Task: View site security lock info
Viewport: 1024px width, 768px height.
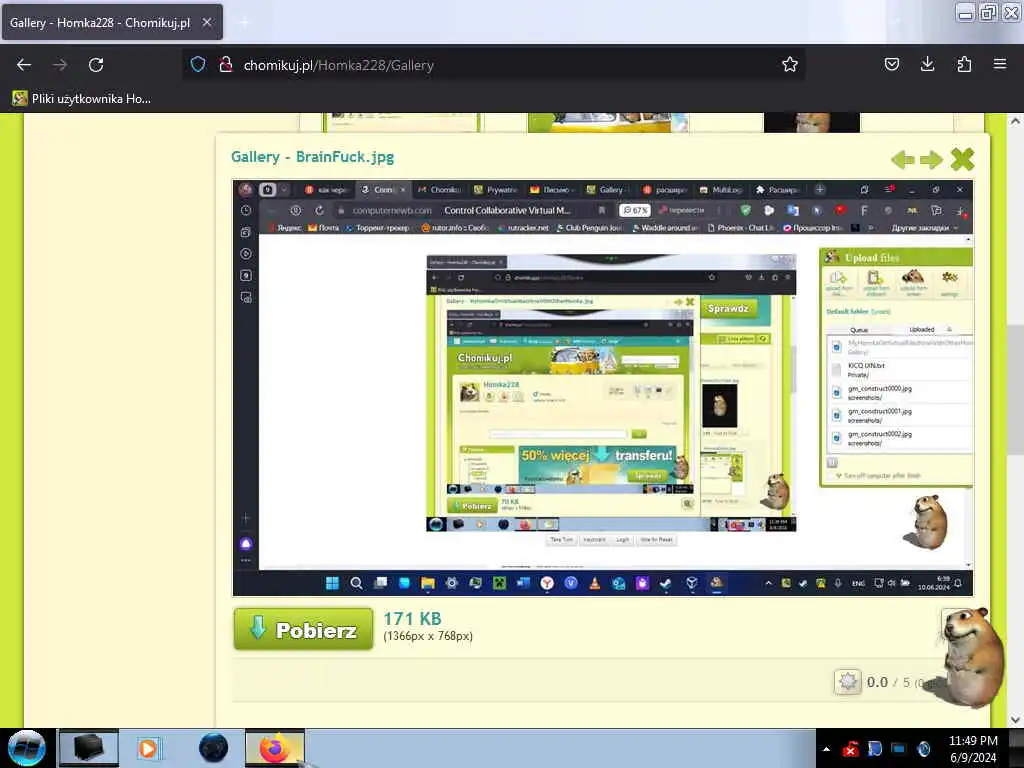Action: click(x=226, y=65)
